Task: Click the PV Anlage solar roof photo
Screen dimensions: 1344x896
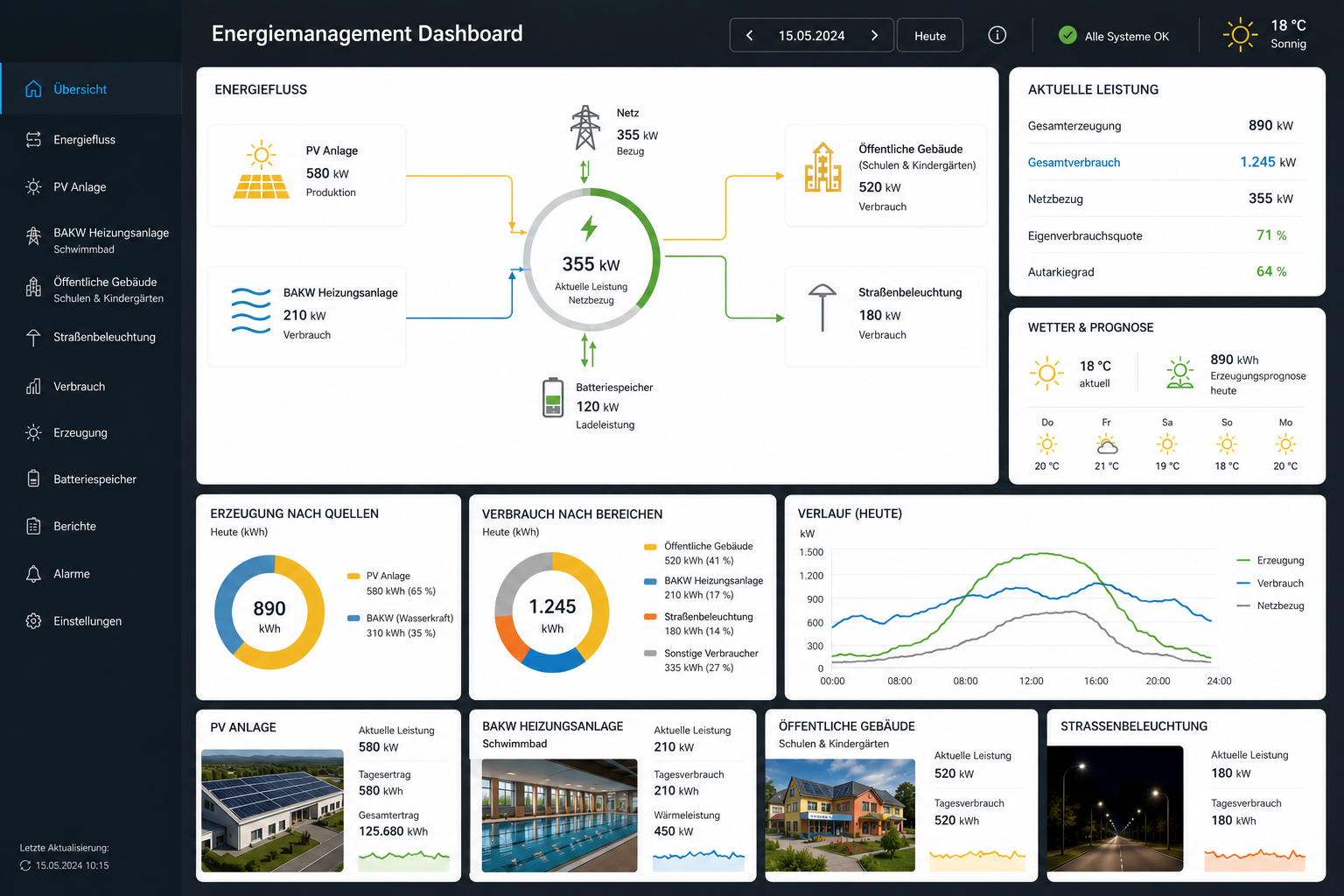Action: pyautogui.click(x=272, y=811)
